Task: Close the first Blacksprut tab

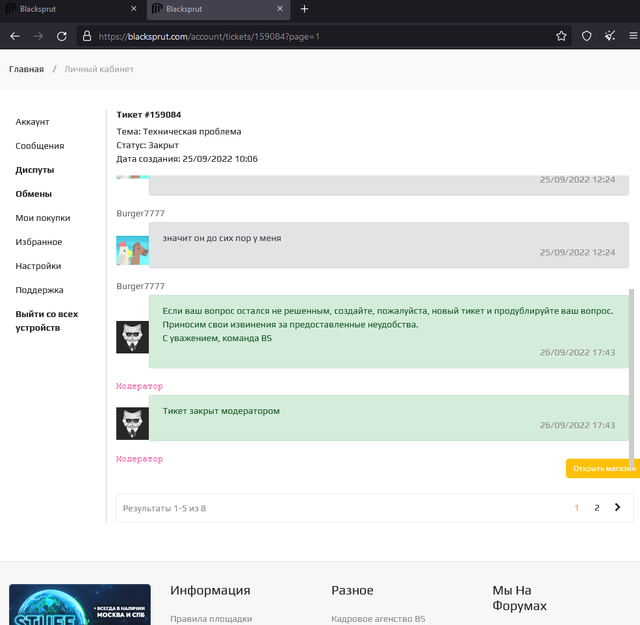Action: click(x=133, y=9)
